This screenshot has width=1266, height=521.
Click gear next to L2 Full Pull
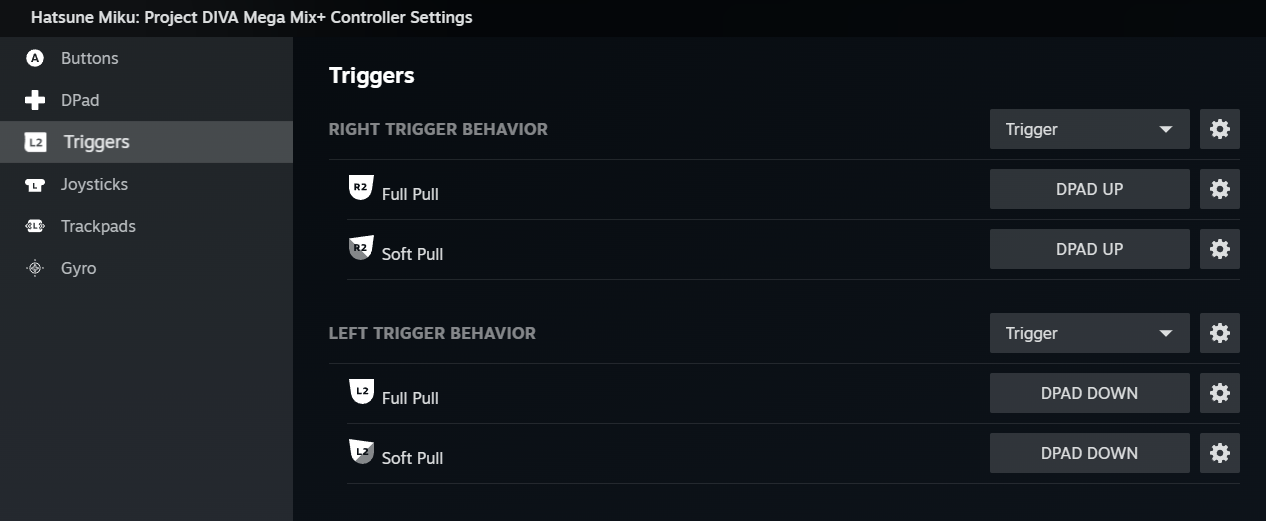[x=1219, y=393]
